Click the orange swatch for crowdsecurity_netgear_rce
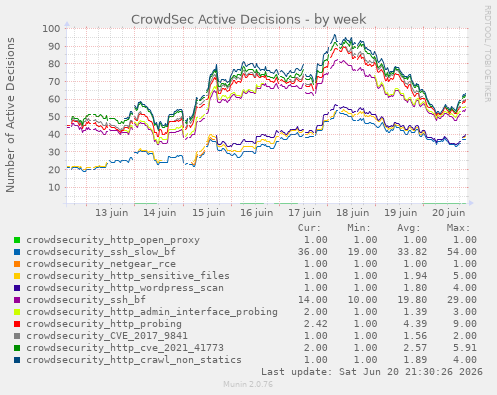The height and width of the screenshot is (395, 497). (x=17, y=264)
